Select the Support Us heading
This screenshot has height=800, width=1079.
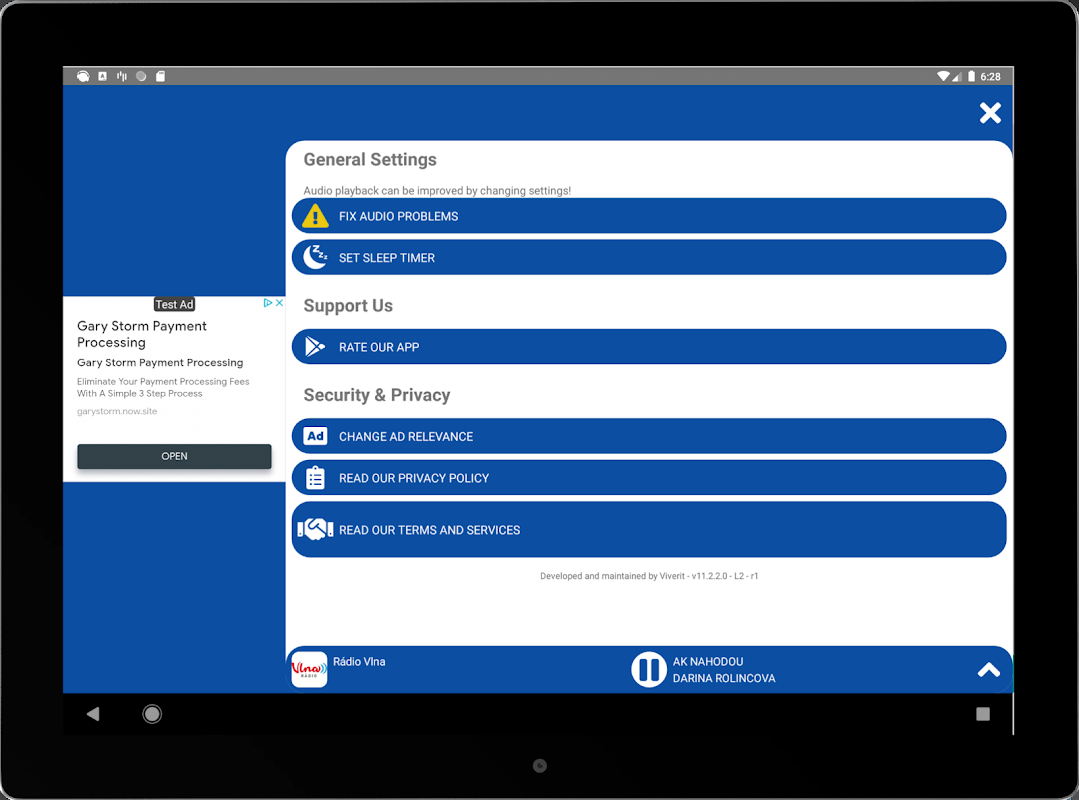tap(348, 305)
